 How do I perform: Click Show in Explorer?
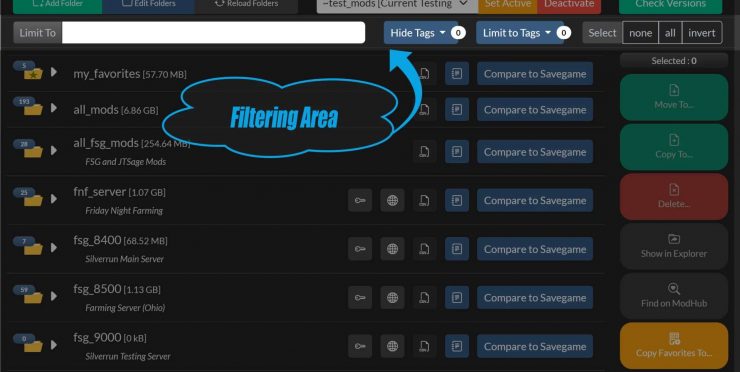click(x=674, y=246)
